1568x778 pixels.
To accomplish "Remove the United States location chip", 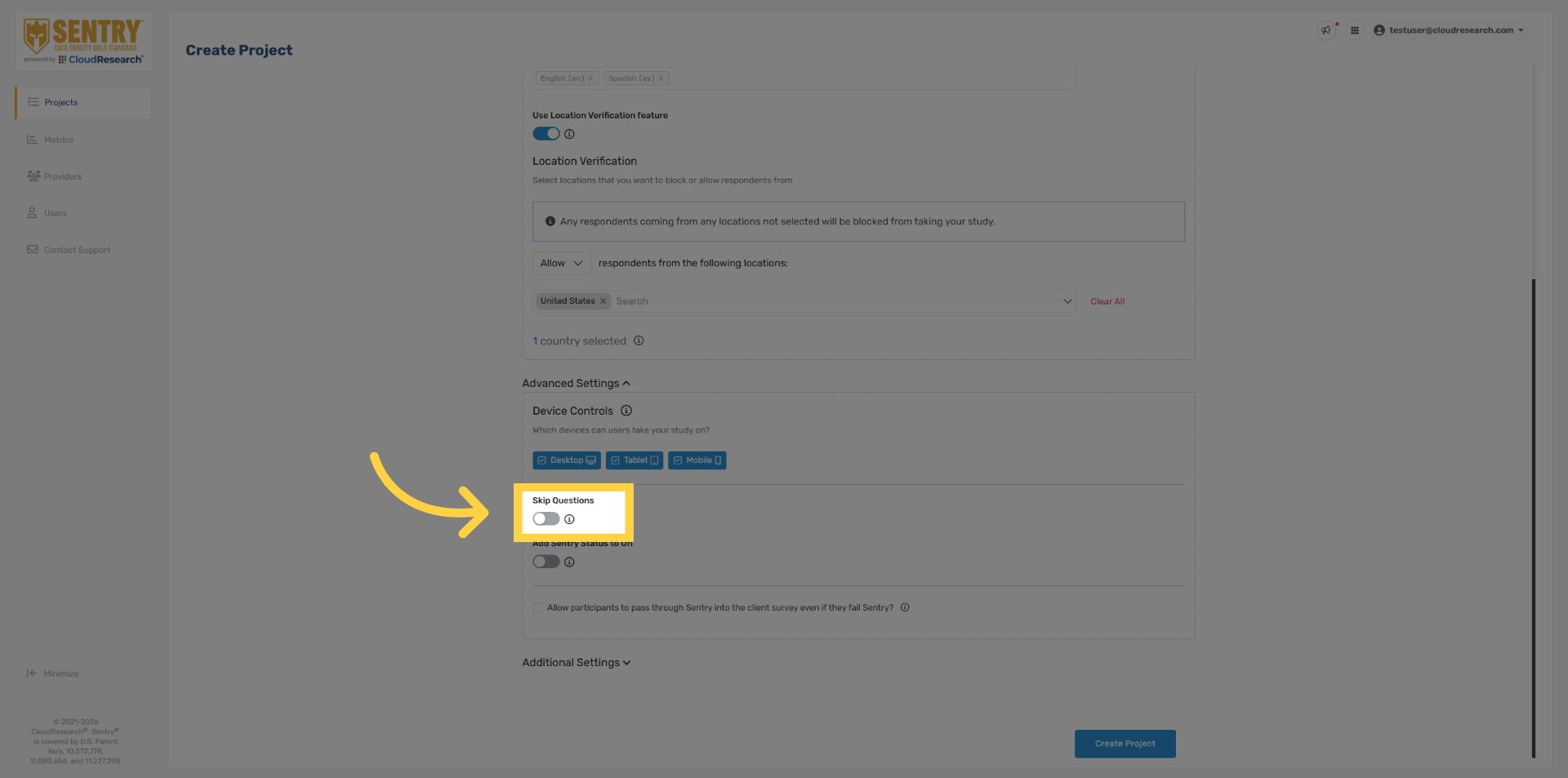I will (x=603, y=300).
